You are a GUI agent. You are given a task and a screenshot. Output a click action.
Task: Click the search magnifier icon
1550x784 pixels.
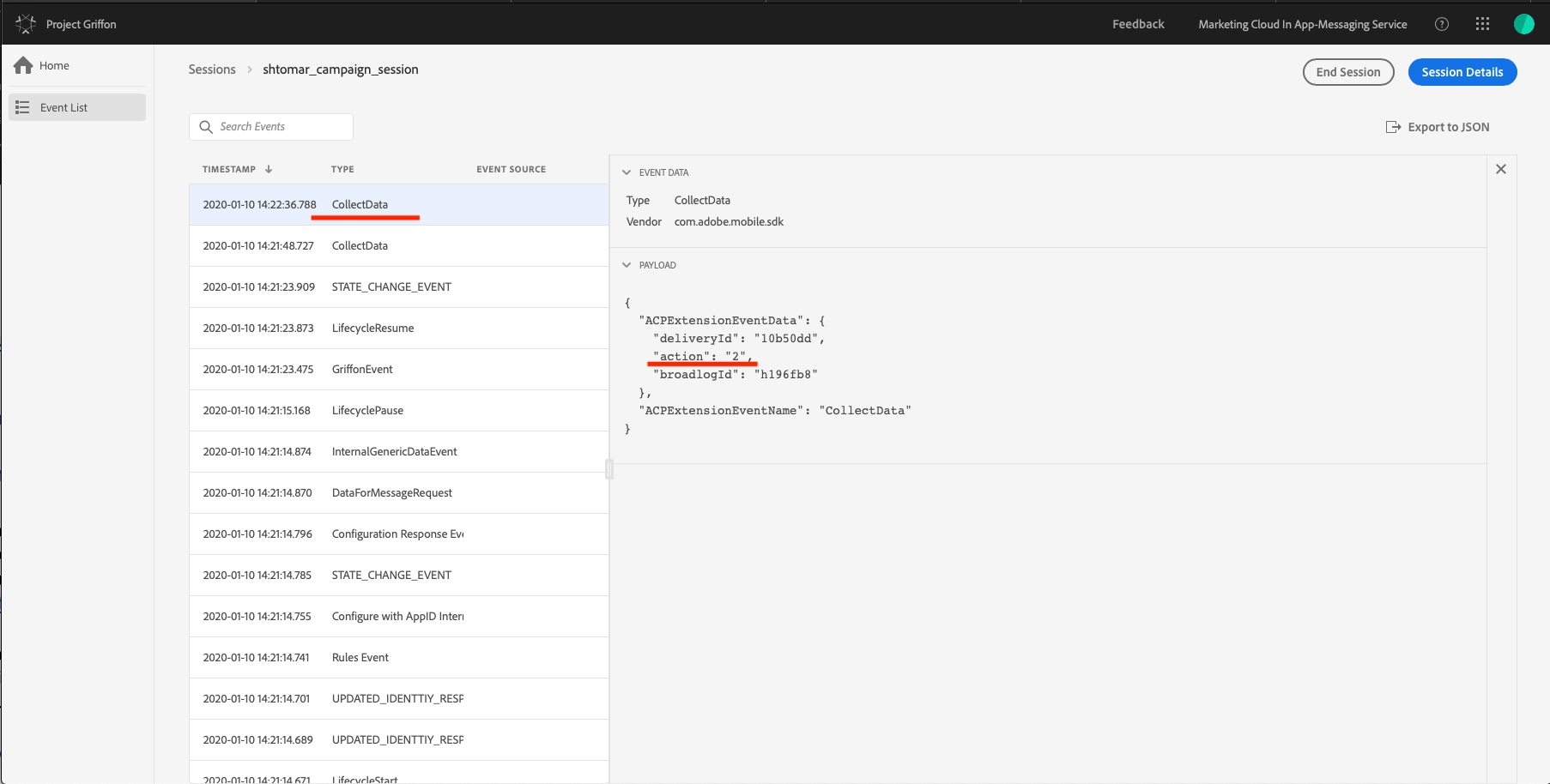pos(206,127)
